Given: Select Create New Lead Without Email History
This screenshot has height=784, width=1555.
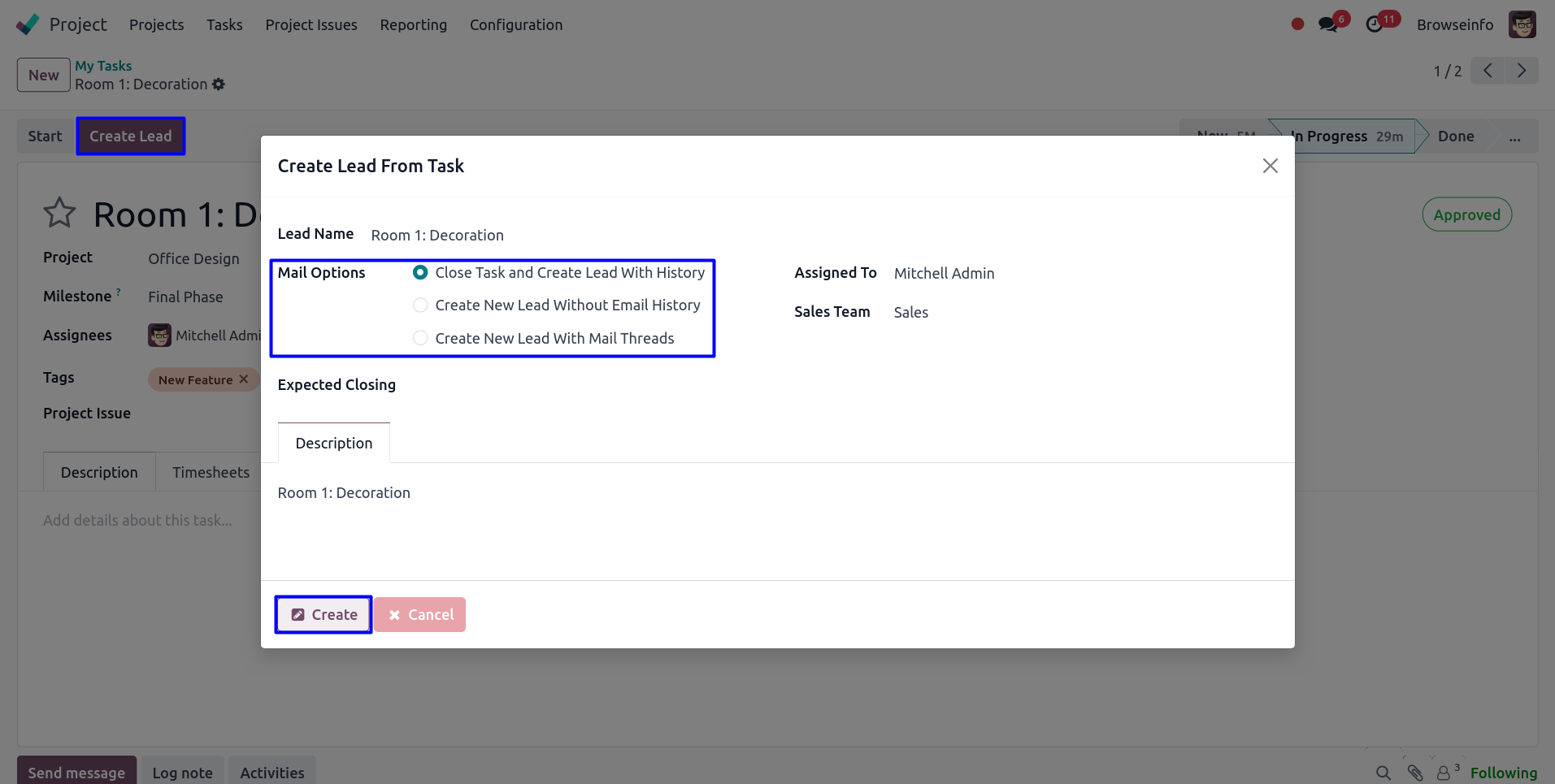Looking at the screenshot, I should (x=420, y=305).
